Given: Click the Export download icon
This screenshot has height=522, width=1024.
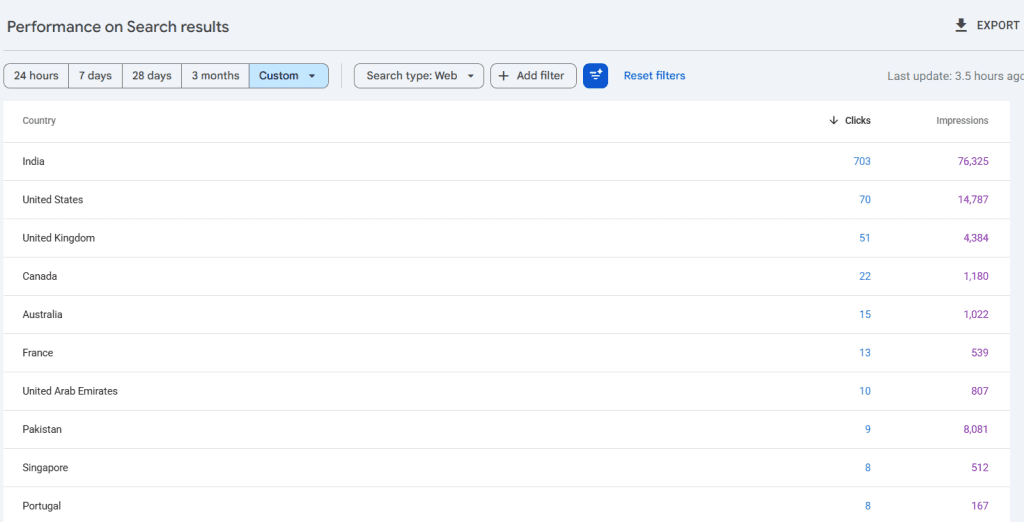Looking at the screenshot, I should (961, 25).
